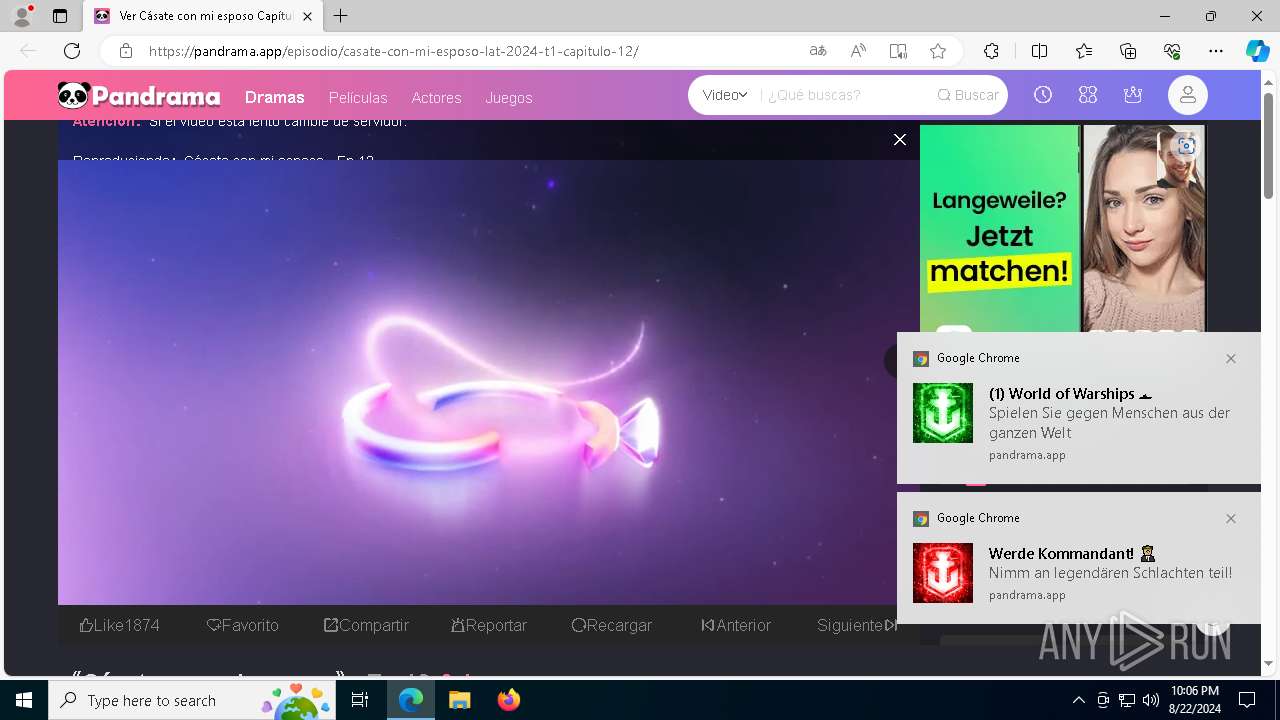Open File Explorer from the taskbar

click(x=459, y=700)
